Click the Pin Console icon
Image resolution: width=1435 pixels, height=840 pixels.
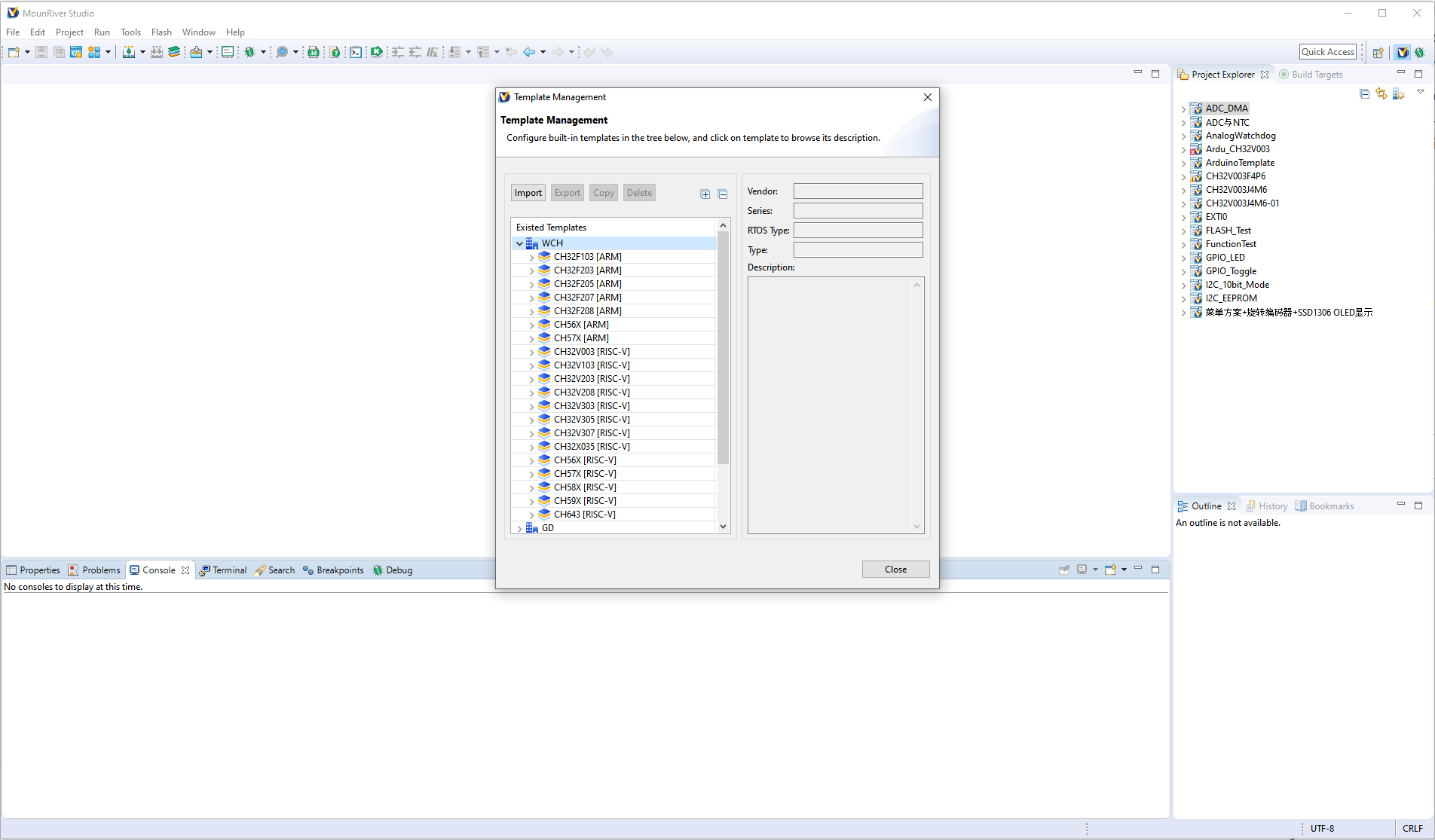tap(1064, 570)
